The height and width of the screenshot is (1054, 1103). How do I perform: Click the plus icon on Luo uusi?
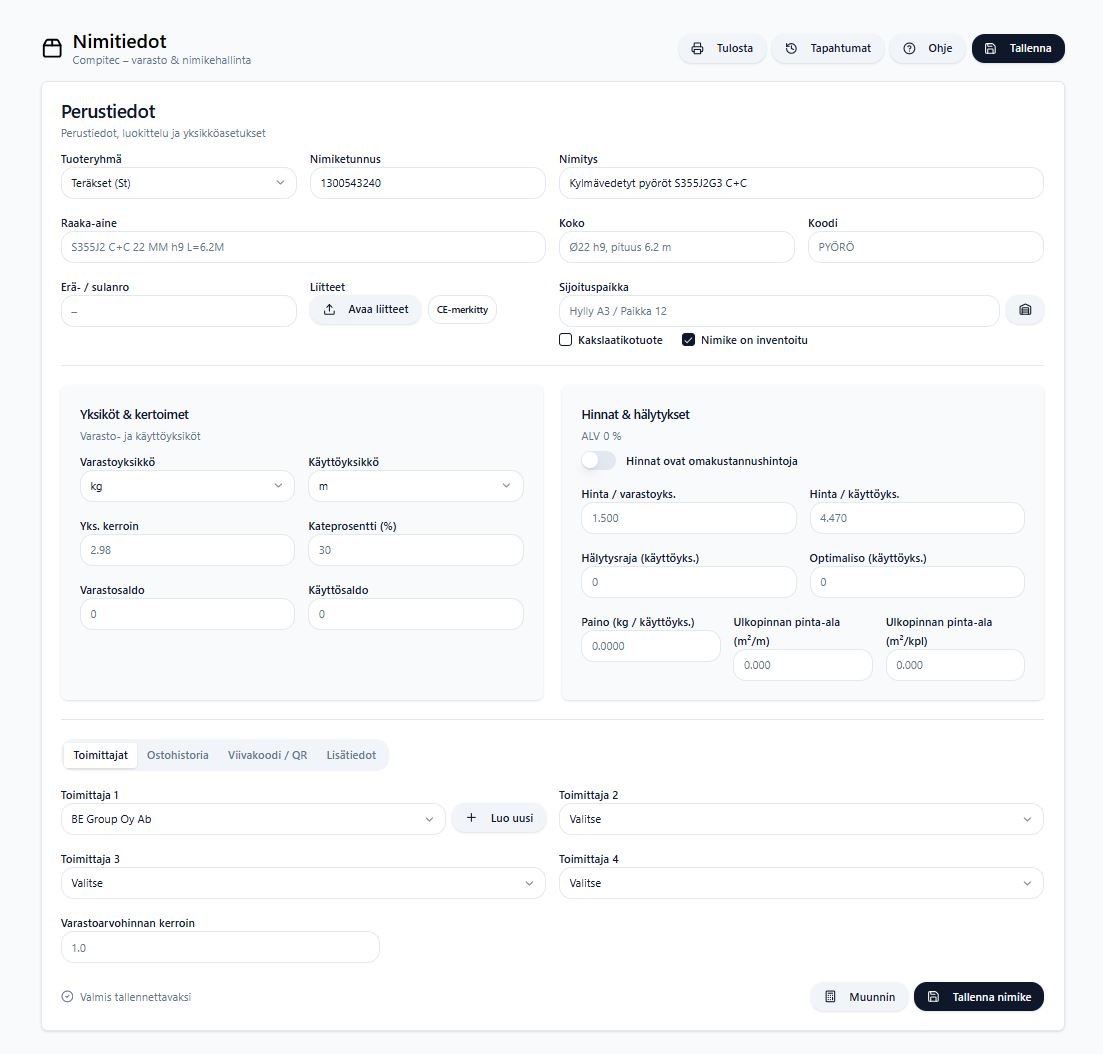coord(472,818)
